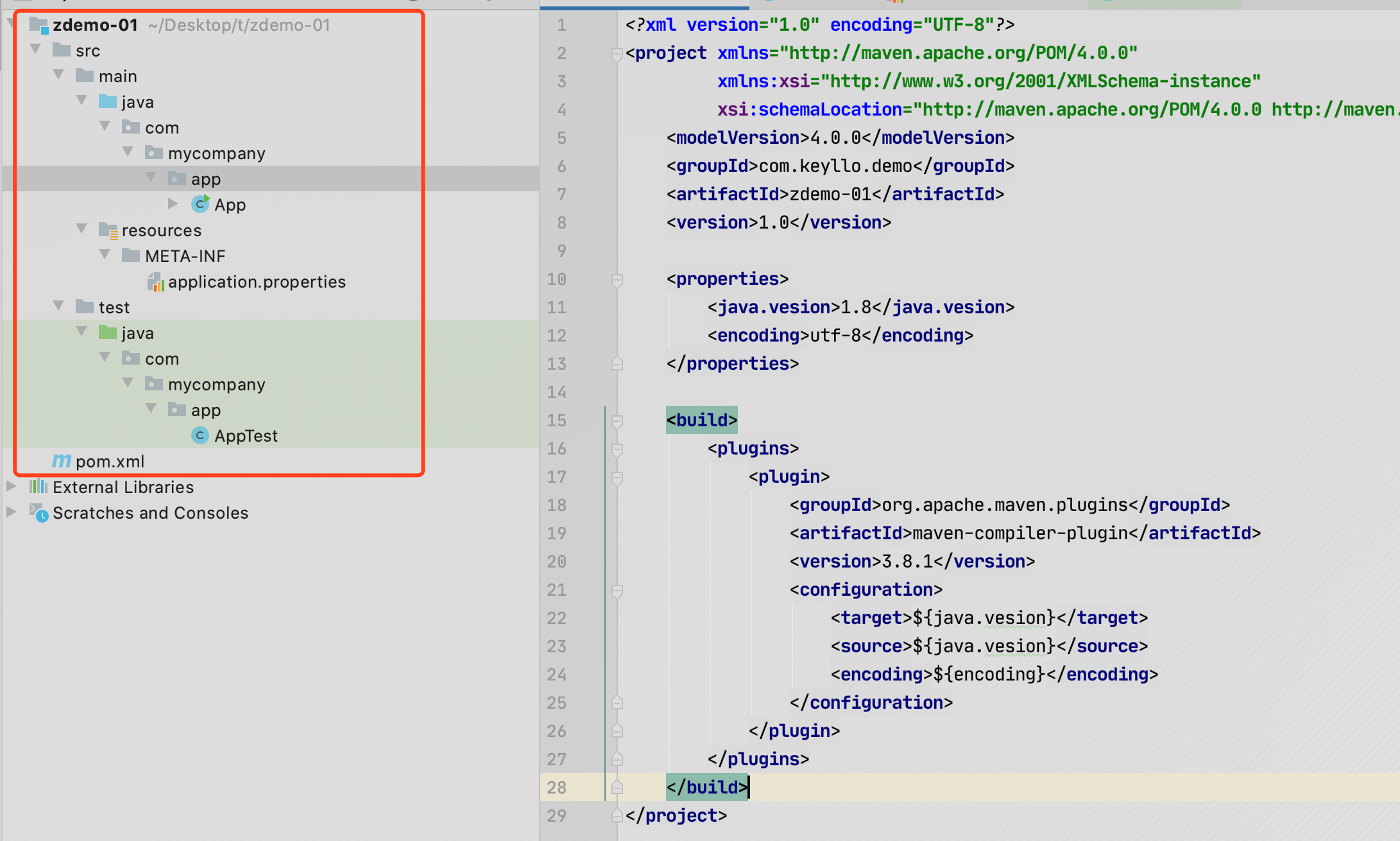Click the Maven pom.xml file icon
This screenshot has height=841, width=1400.
[62, 461]
